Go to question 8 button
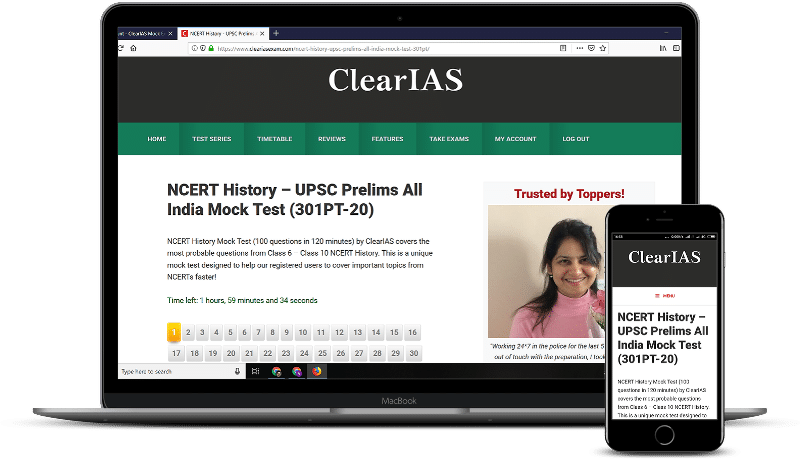 [x=272, y=333]
